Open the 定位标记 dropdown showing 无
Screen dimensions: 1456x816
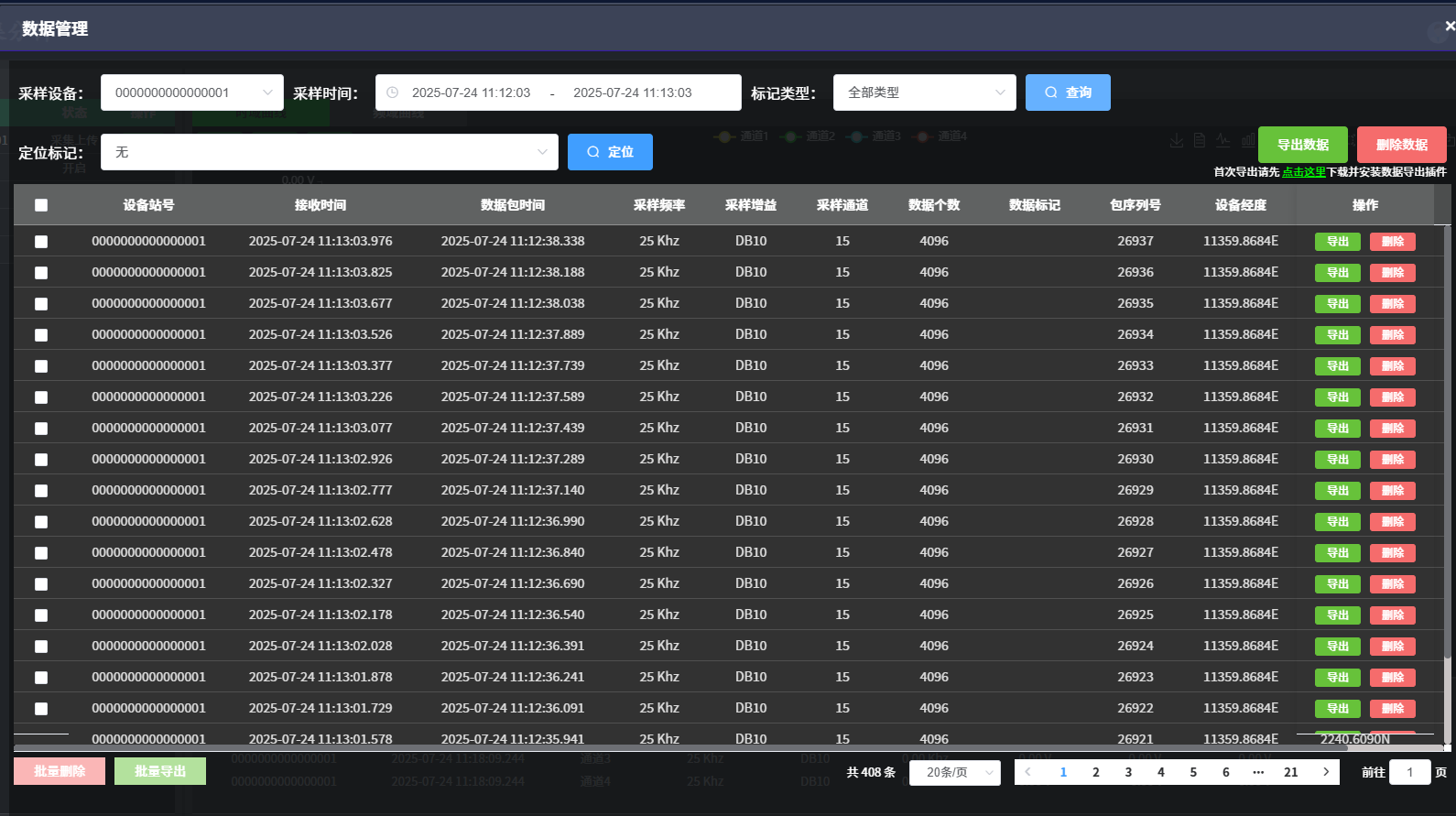[329, 152]
